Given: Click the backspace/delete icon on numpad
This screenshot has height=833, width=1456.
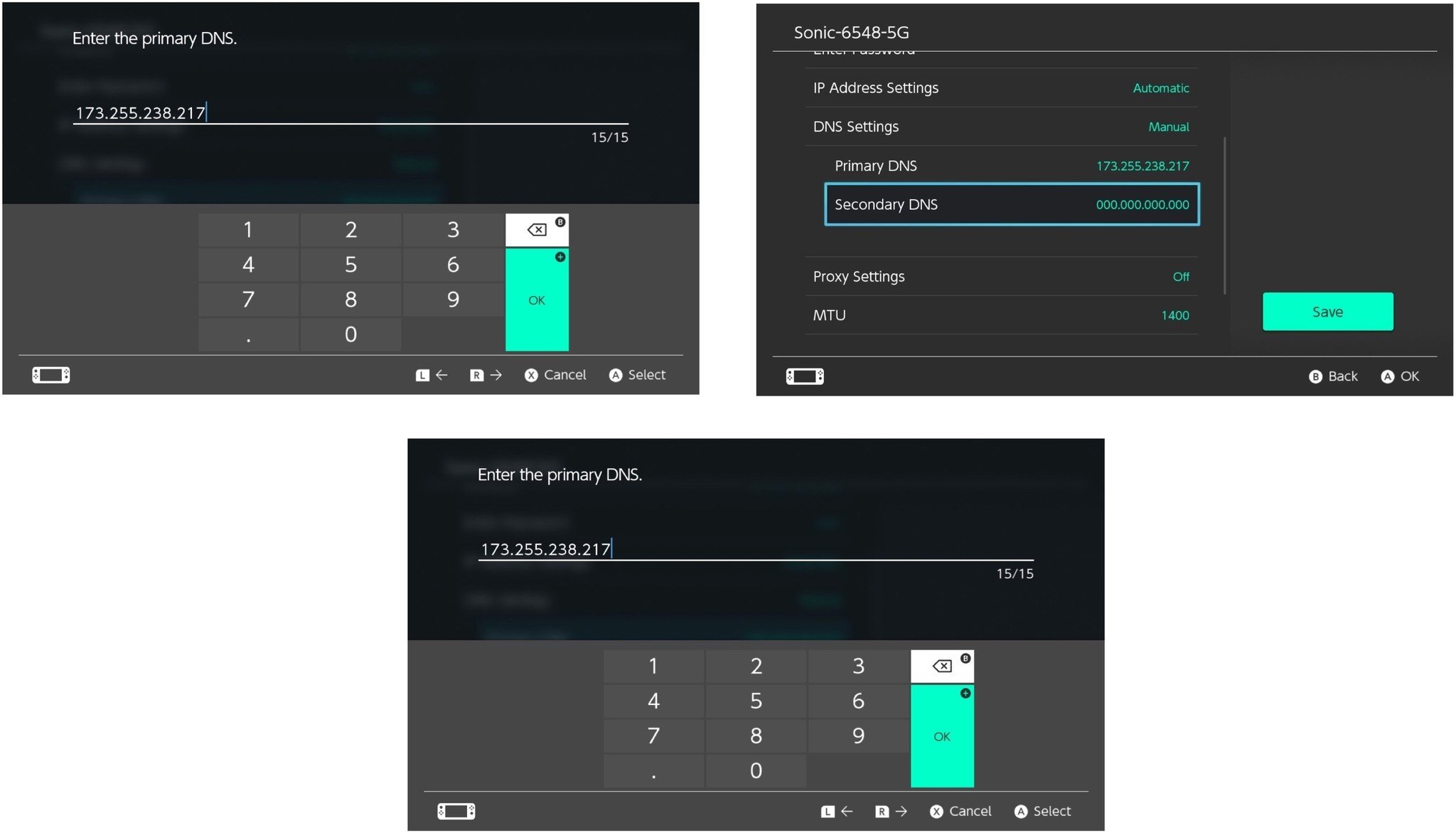Looking at the screenshot, I should pos(536,229).
